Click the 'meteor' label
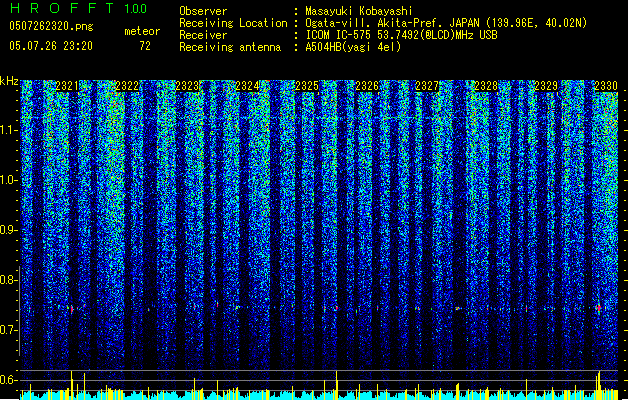Screen dimensions: 629x400 coord(142,31)
